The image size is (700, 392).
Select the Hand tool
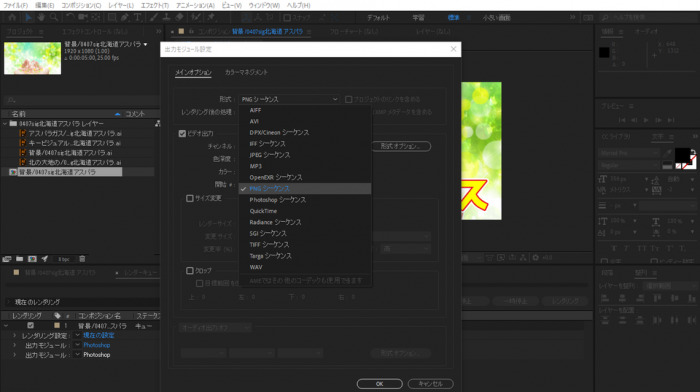tap(41, 17)
